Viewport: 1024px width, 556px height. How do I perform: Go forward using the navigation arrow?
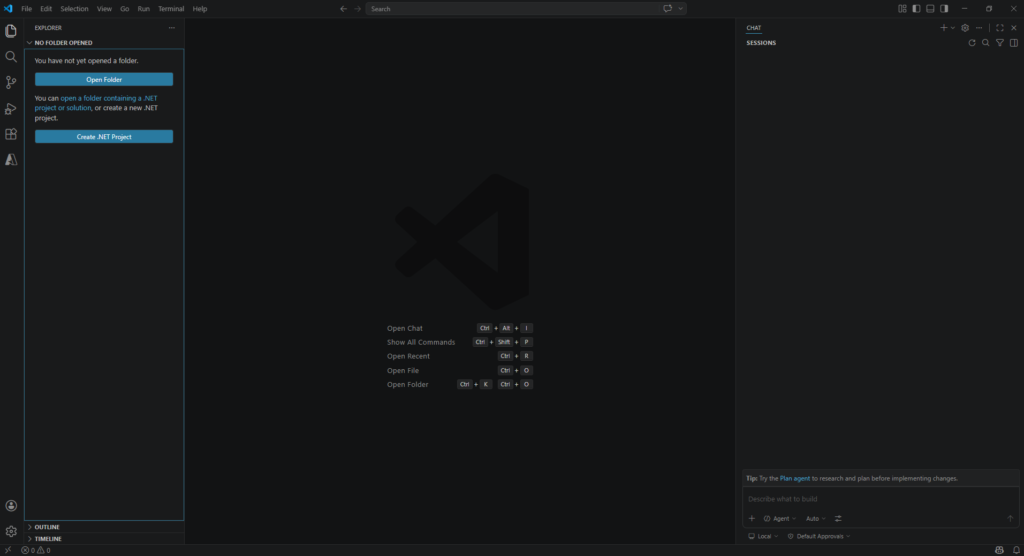[357, 9]
